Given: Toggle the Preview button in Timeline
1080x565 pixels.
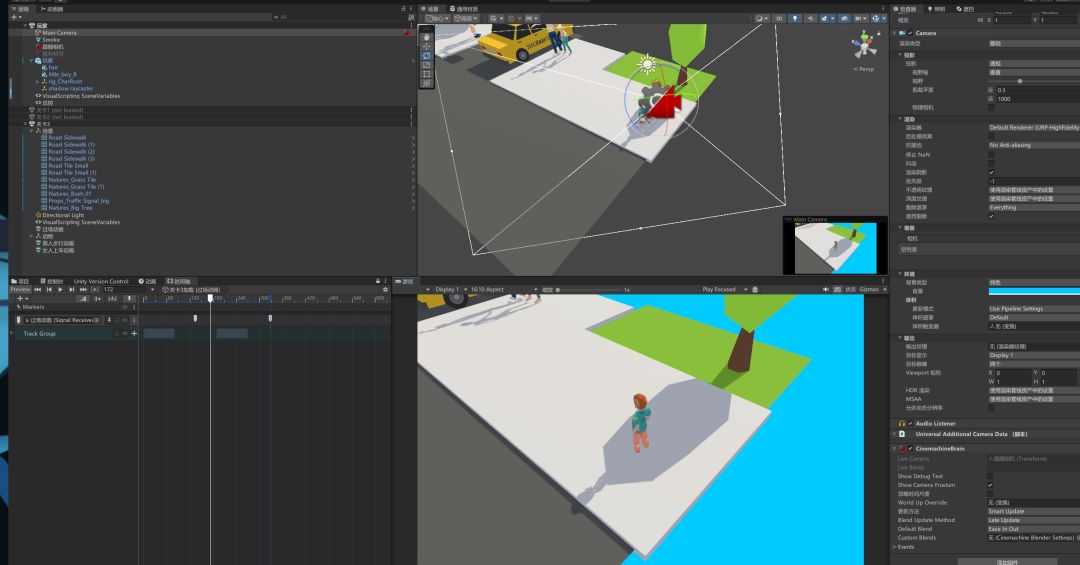Looking at the screenshot, I should coord(20,290).
